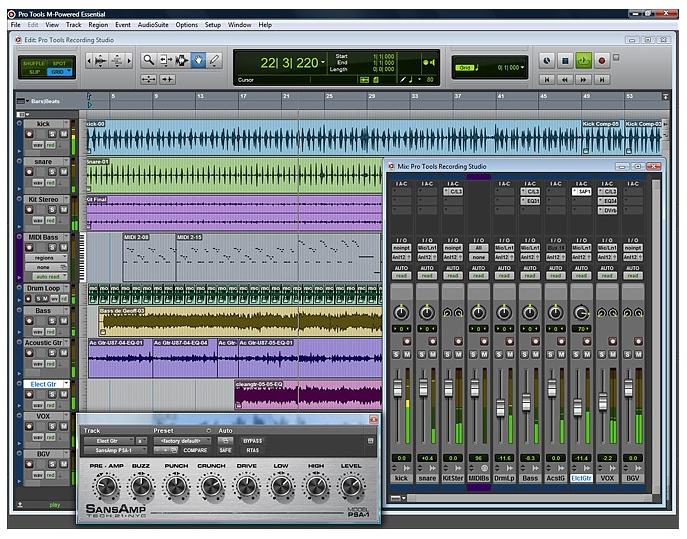Screen dimensions: 687x539
Task: Click the horizontal audio zoom button
Action: (x=100, y=60)
